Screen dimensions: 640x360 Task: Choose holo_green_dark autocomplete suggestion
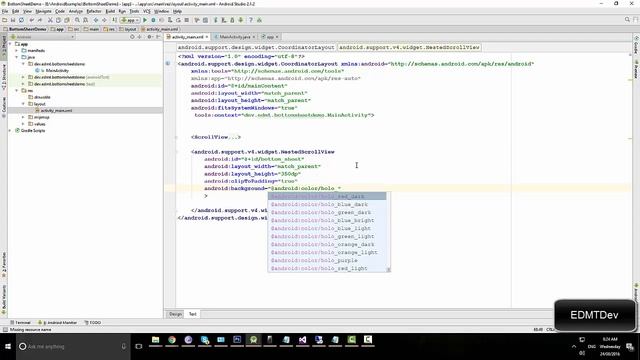click(x=327, y=212)
